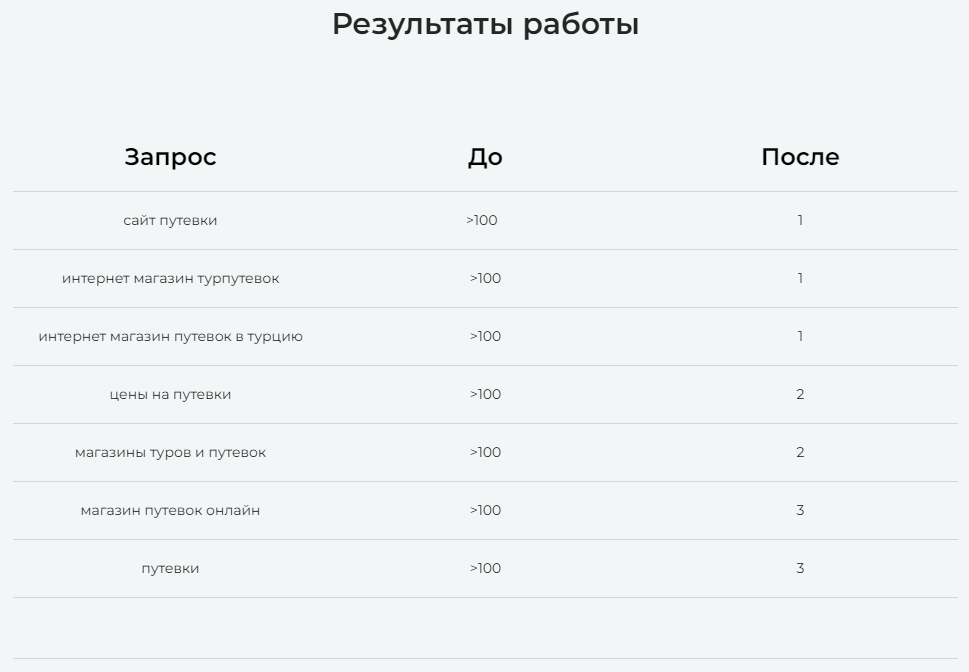Screen dimensions: 969x672
Task: Click 'После' value for 'магазины туров и путевок'
Action: (800, 452)
